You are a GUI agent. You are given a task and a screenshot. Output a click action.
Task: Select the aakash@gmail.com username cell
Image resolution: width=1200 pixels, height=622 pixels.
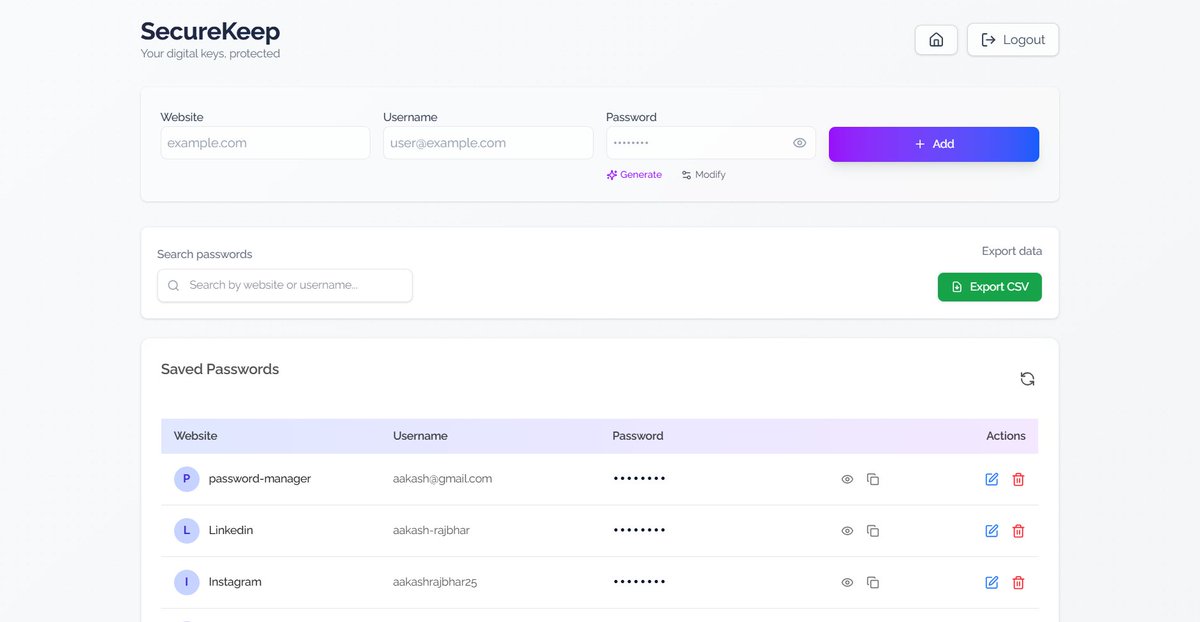(x=442, y=479)
